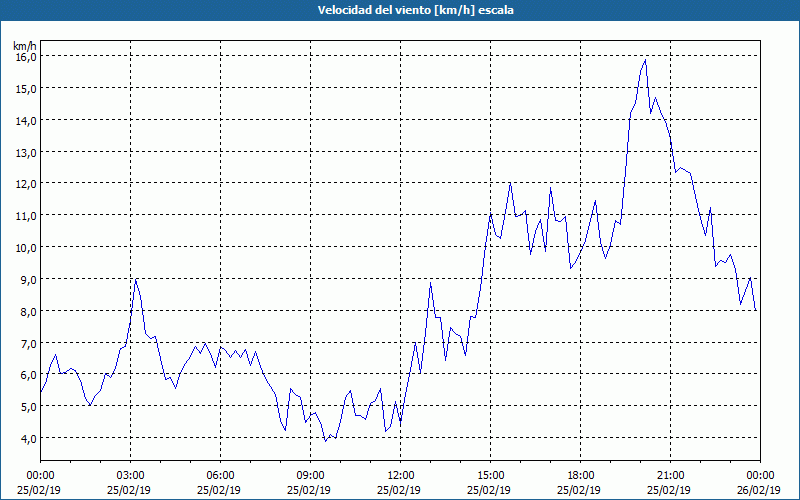The height and width of the screenshot is (500, 800).
Task: Click the peak of the wind curve near 16 km/h
Action: pos(645,60)
